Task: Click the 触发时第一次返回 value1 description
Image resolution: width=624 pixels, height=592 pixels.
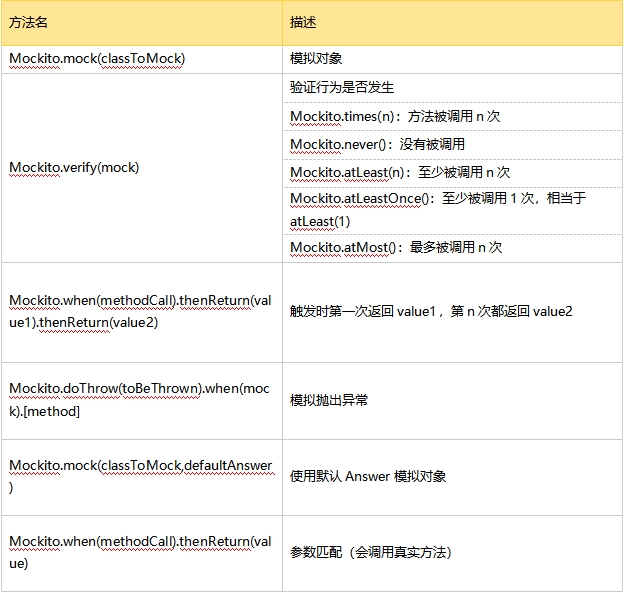Action: pos(431,312)
